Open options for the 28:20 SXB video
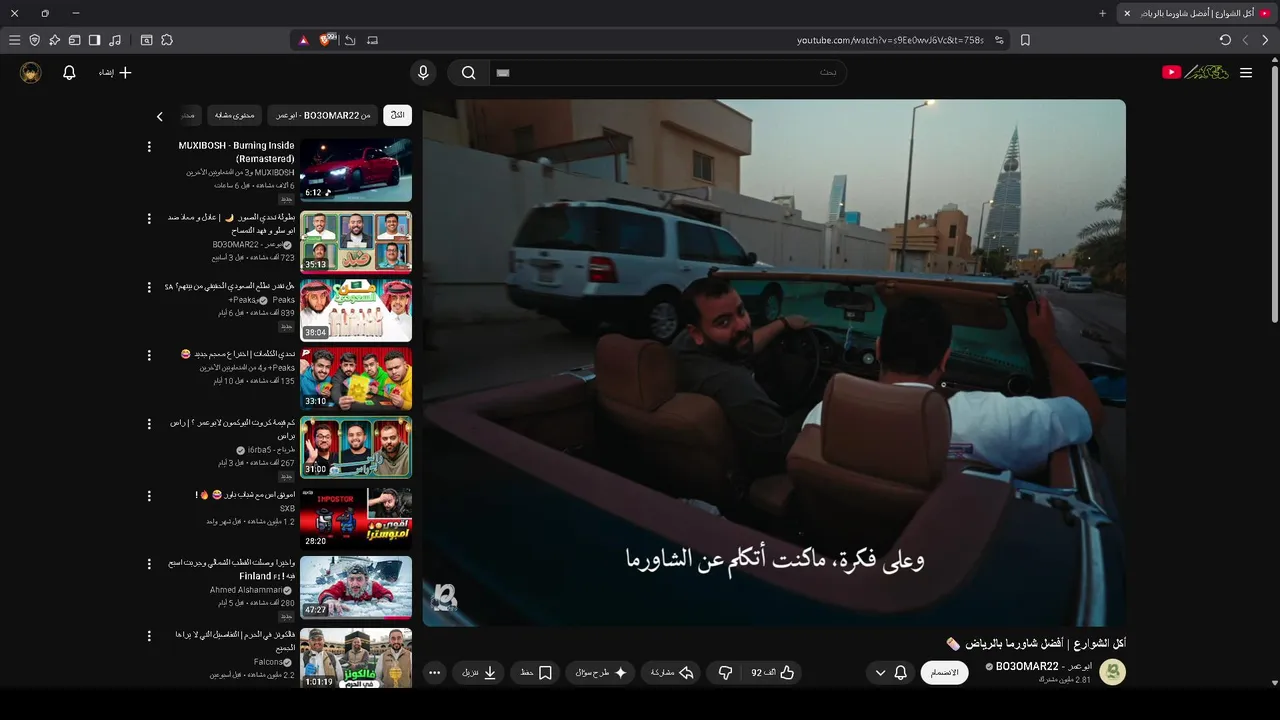 (149, 496)
